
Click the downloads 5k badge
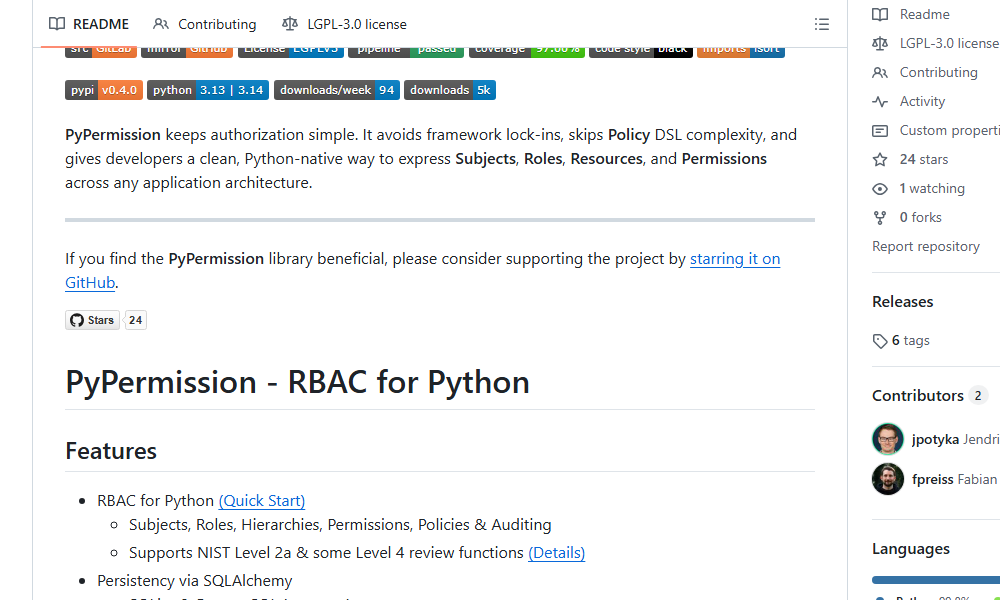pos(450,90)
